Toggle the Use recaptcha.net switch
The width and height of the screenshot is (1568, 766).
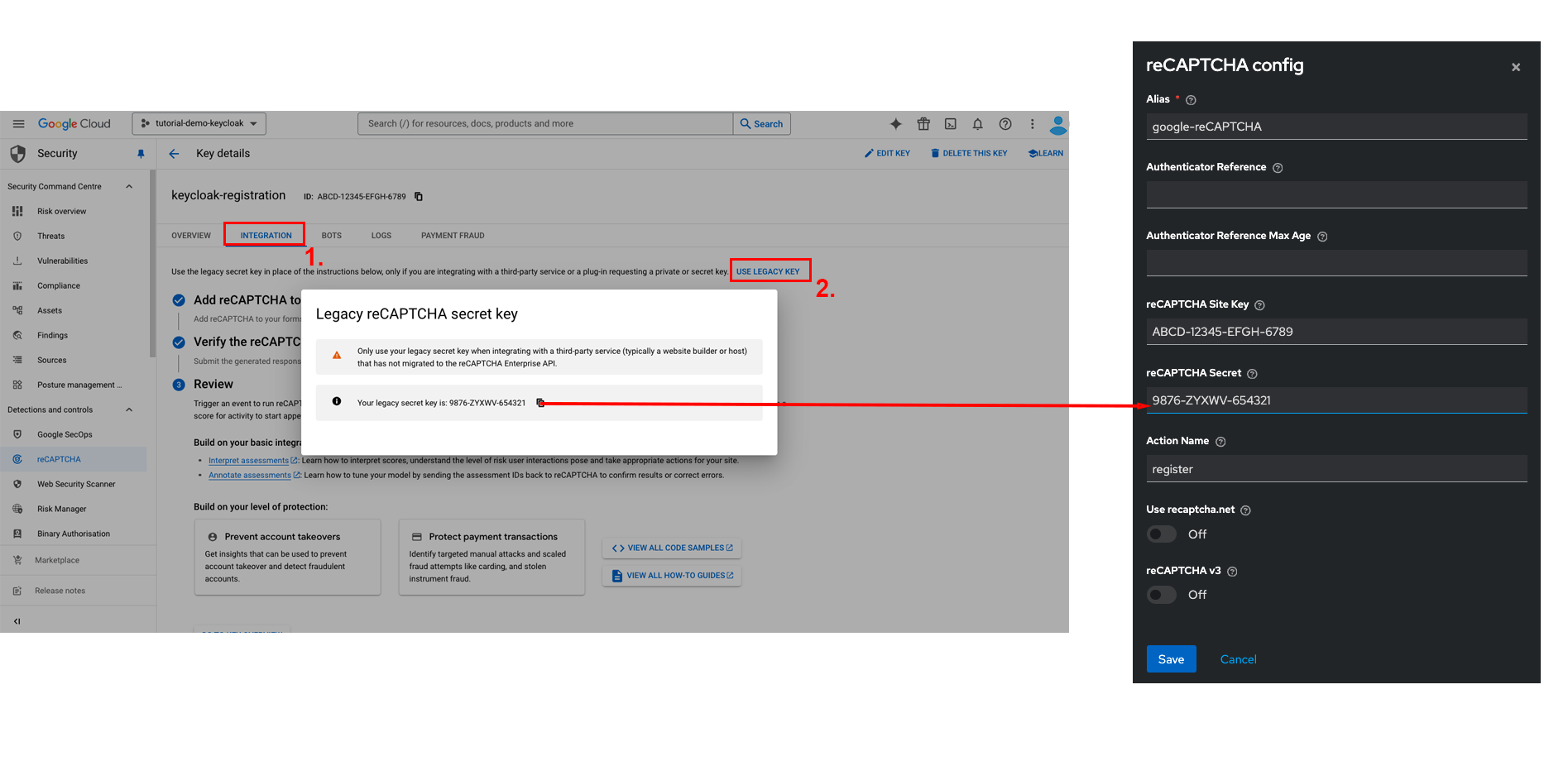(1162, 534)
